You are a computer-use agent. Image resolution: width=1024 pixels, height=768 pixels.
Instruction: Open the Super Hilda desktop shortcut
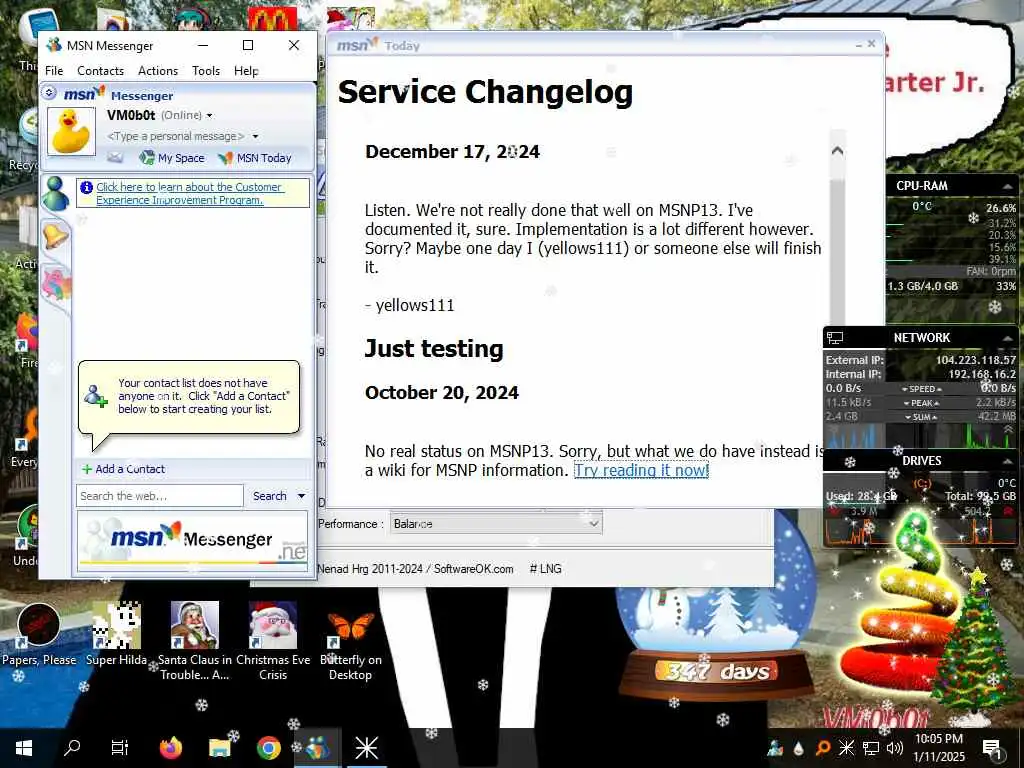coord(116,635)
